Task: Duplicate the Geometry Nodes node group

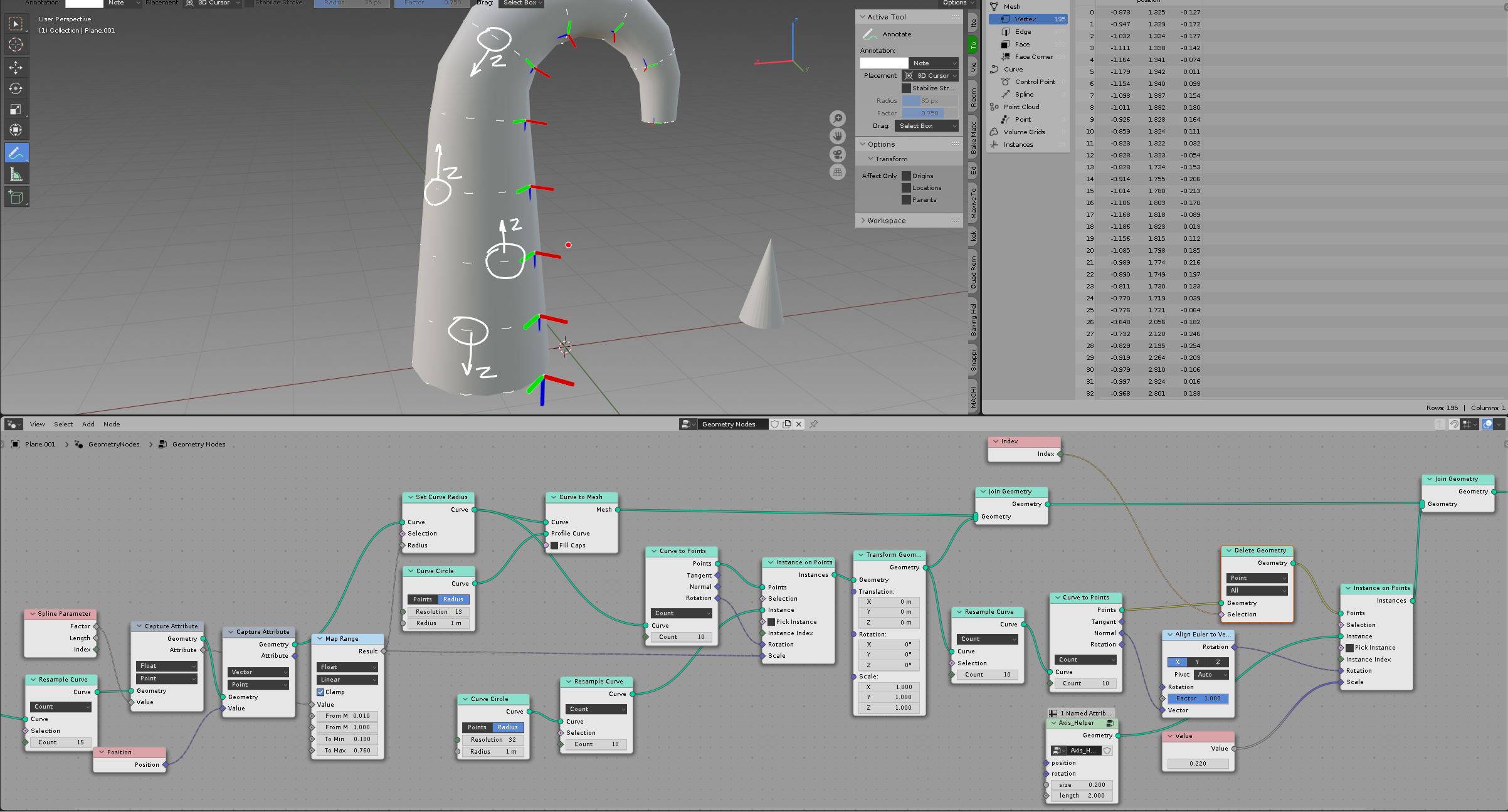Action: point(787,424)
